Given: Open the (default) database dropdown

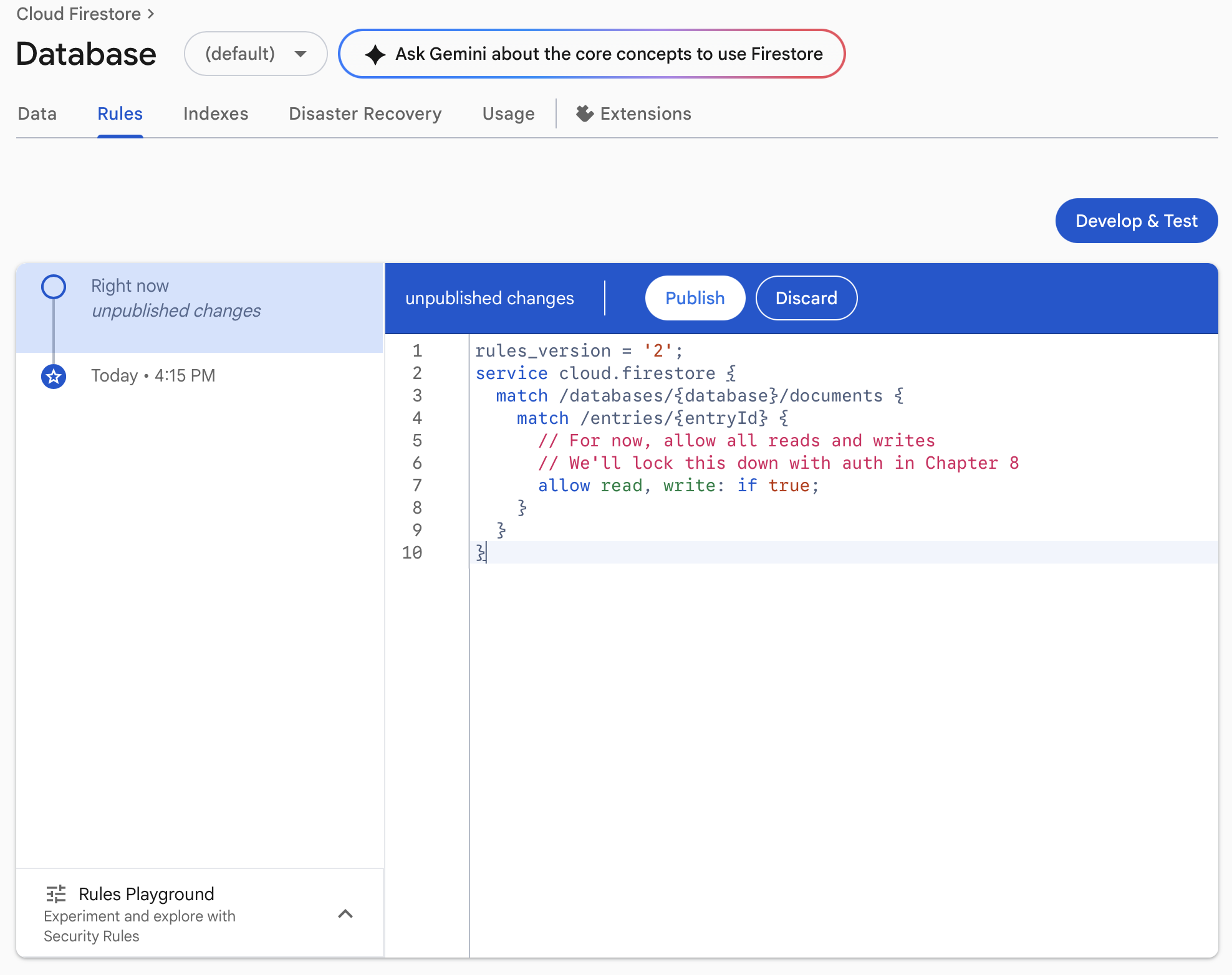Looking at the screenshot, I should 255,54.
